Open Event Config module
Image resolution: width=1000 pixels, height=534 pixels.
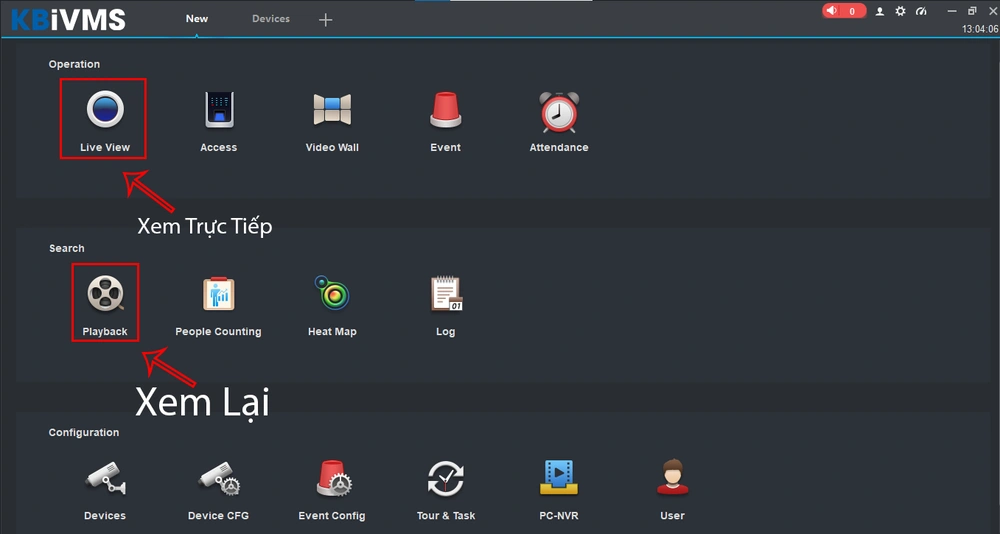click(332, 479)
